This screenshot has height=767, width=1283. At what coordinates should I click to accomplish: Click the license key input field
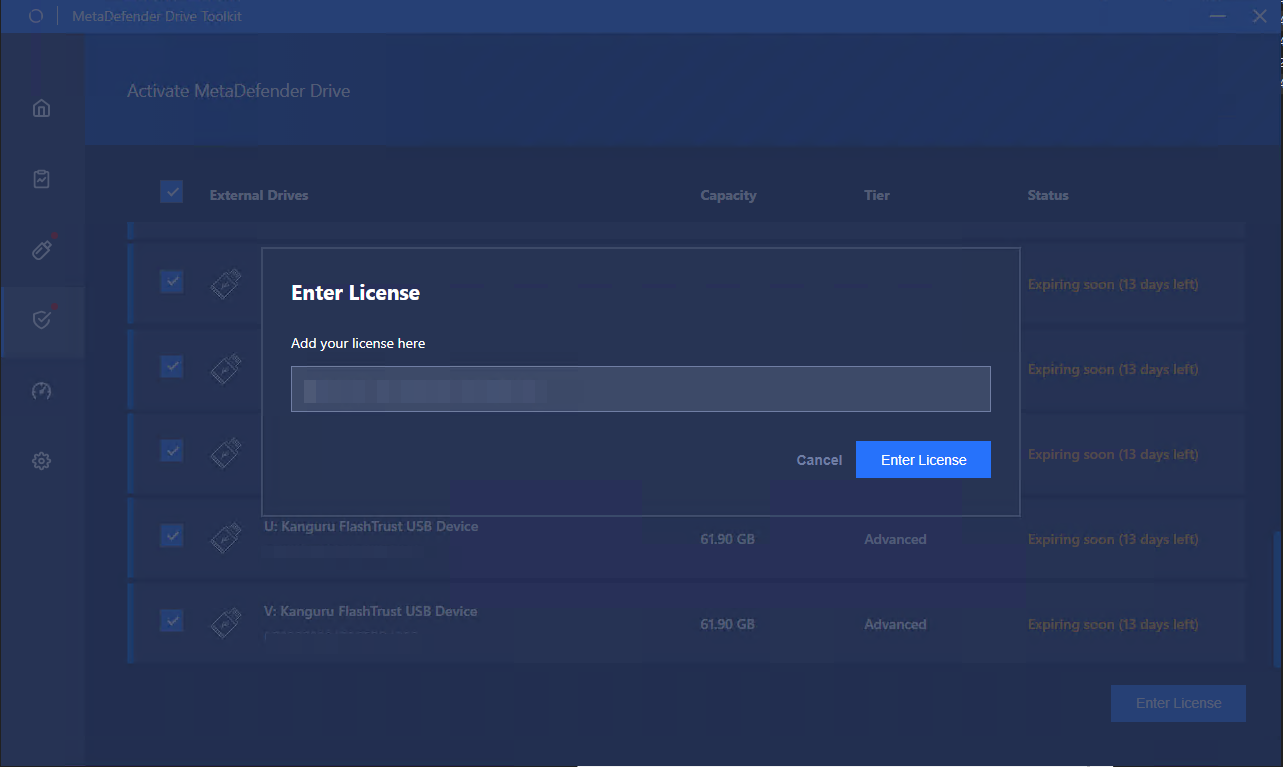tap(640, 389)
